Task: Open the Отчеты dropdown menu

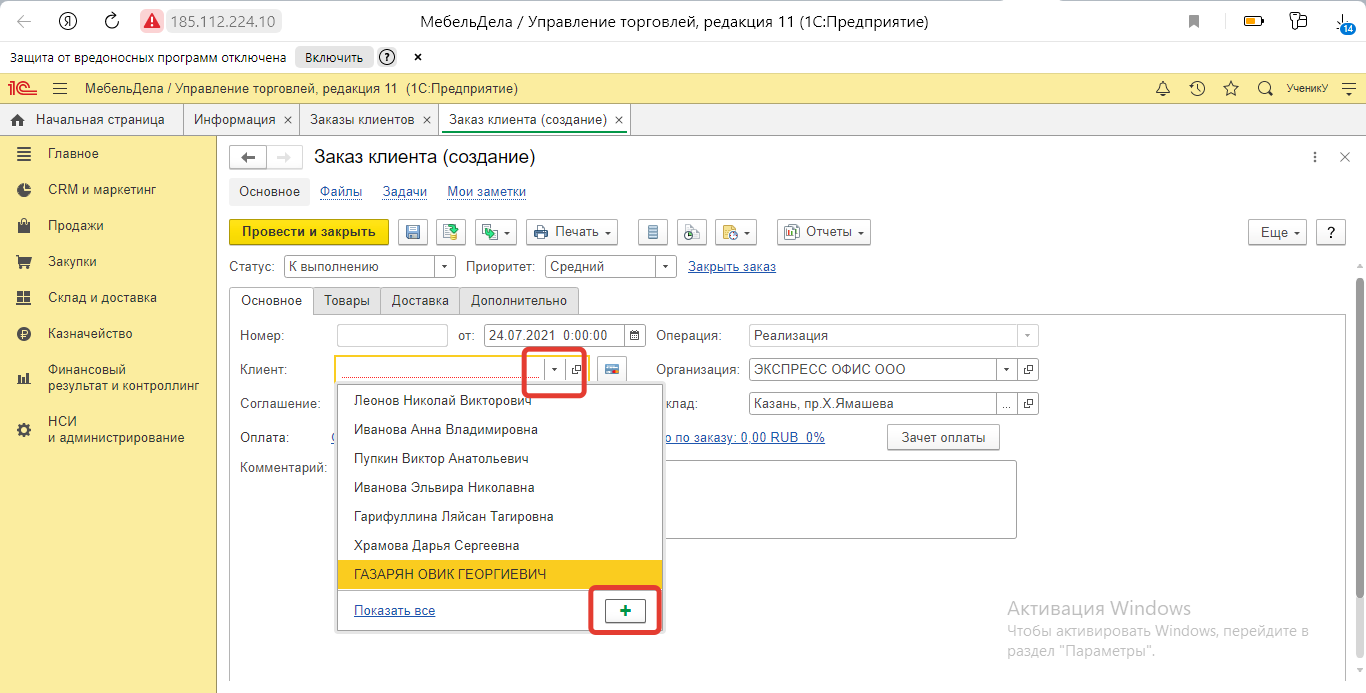Action: [x=824, y=232]
